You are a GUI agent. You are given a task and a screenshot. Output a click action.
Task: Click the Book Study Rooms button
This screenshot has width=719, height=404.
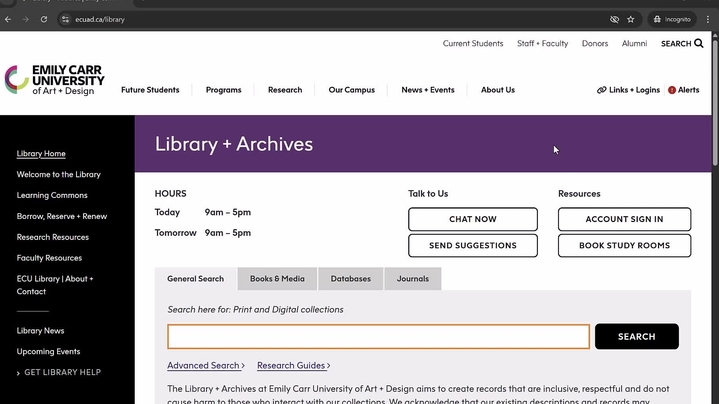tap(624, 245)
